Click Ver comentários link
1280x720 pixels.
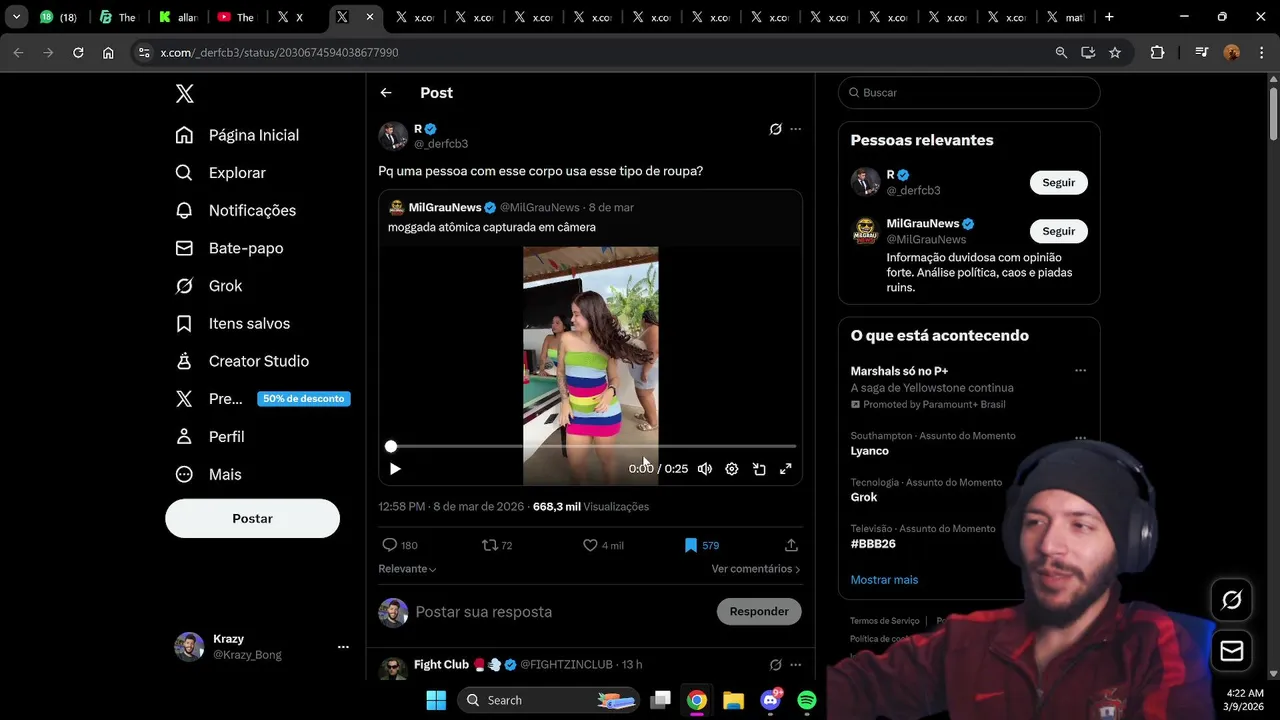point(756,569)
